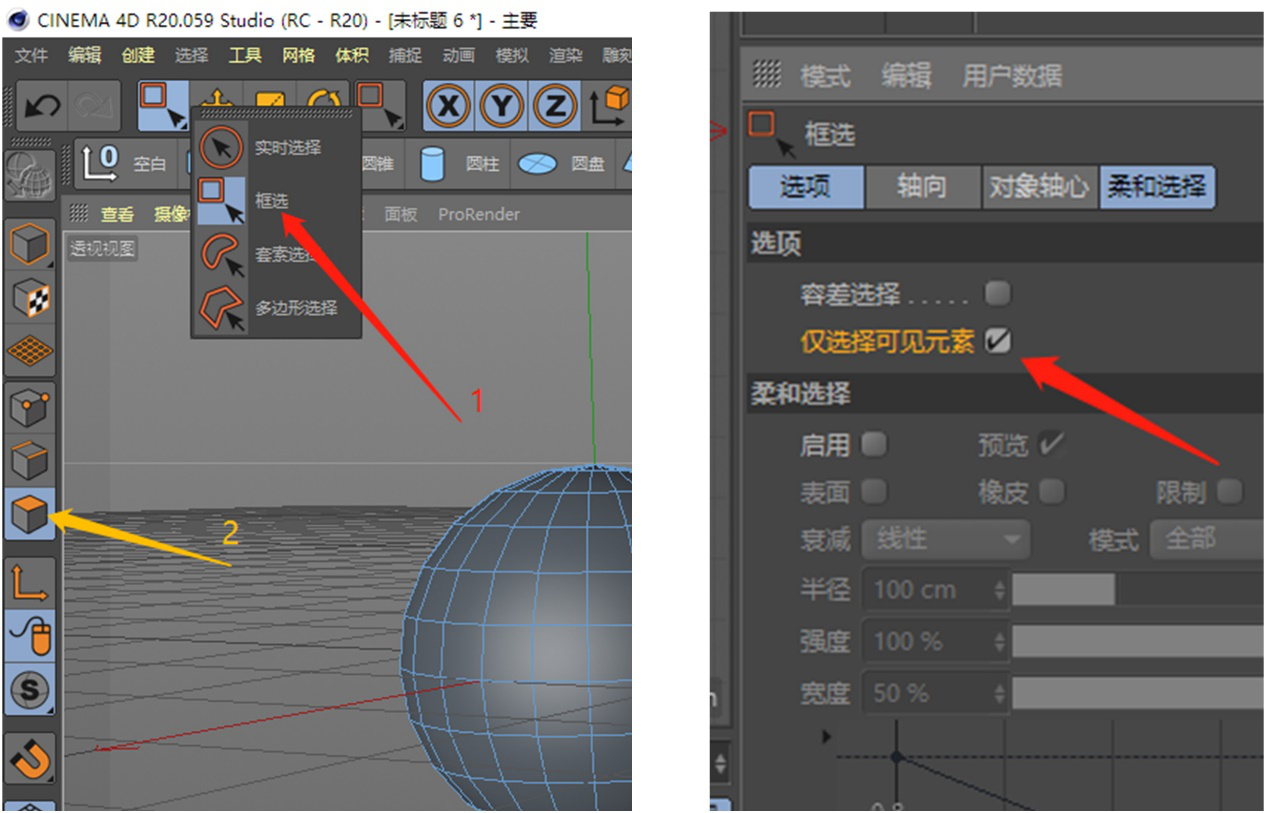Image resolution: width=1266 pixels, height=813 pixels.
Task: Open the 模式 dropdown showing 全部
Action: [x=1205, y=540]
